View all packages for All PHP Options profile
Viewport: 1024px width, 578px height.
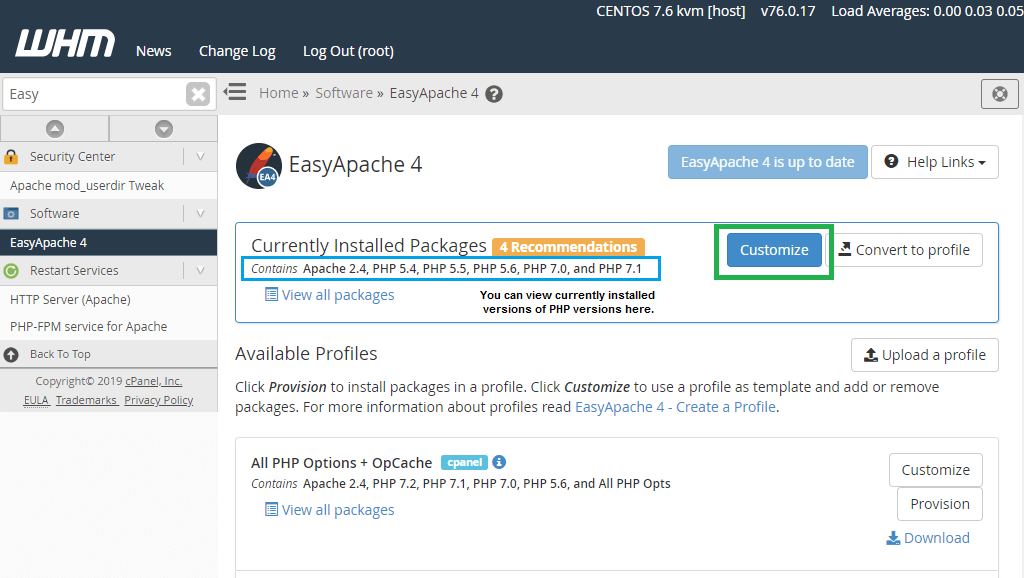[x=330, y=510]
